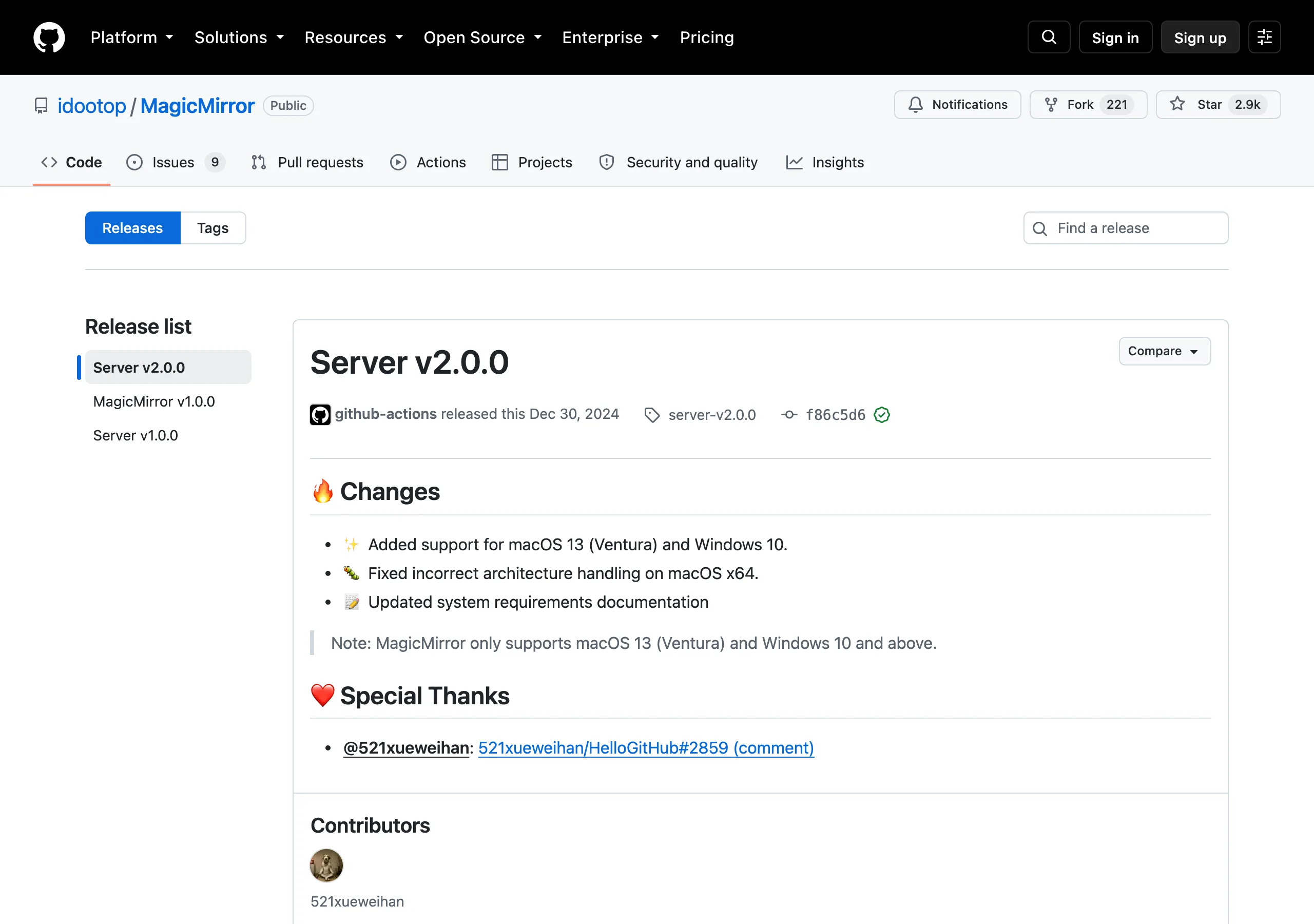
Task: Click the Notifications button
Action: (957, 105)
